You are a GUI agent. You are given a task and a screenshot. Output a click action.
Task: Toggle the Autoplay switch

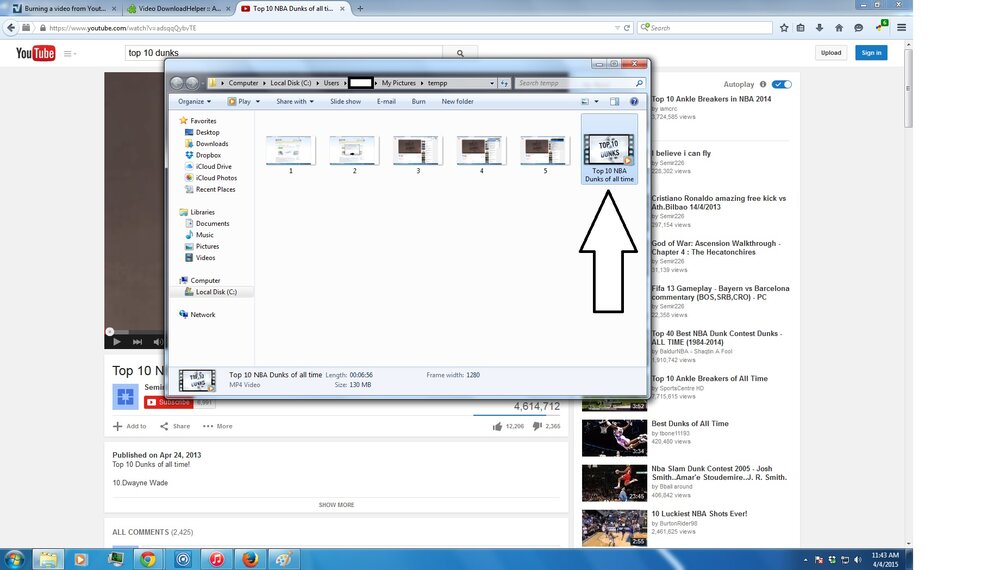(x=781, y=84)
